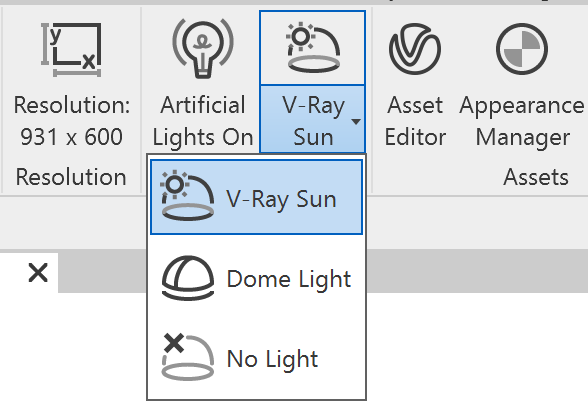This screenshot has width=588, height=411.
Task: Click the Assets panel title
Action: (x=536, y=177)
